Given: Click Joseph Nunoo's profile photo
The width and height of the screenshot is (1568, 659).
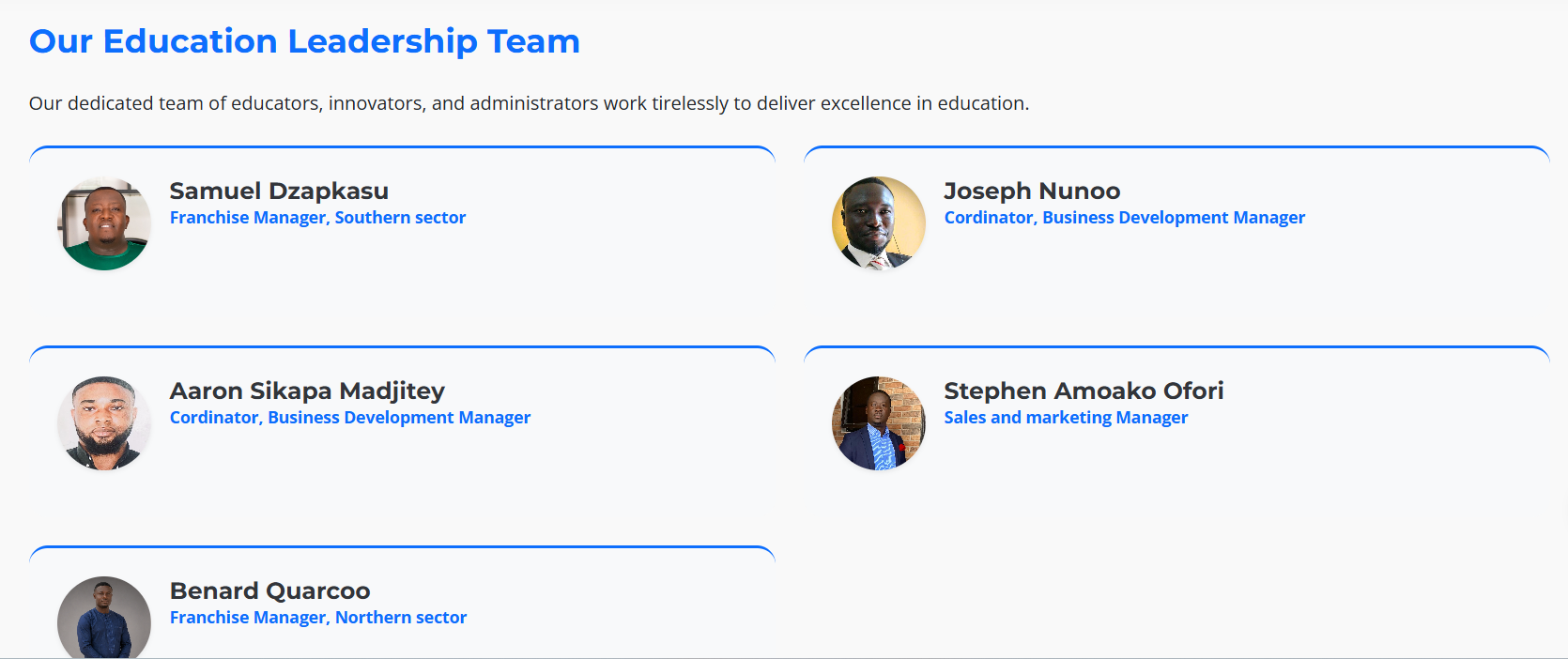Looking at the screenshot, I should [879, 223].
